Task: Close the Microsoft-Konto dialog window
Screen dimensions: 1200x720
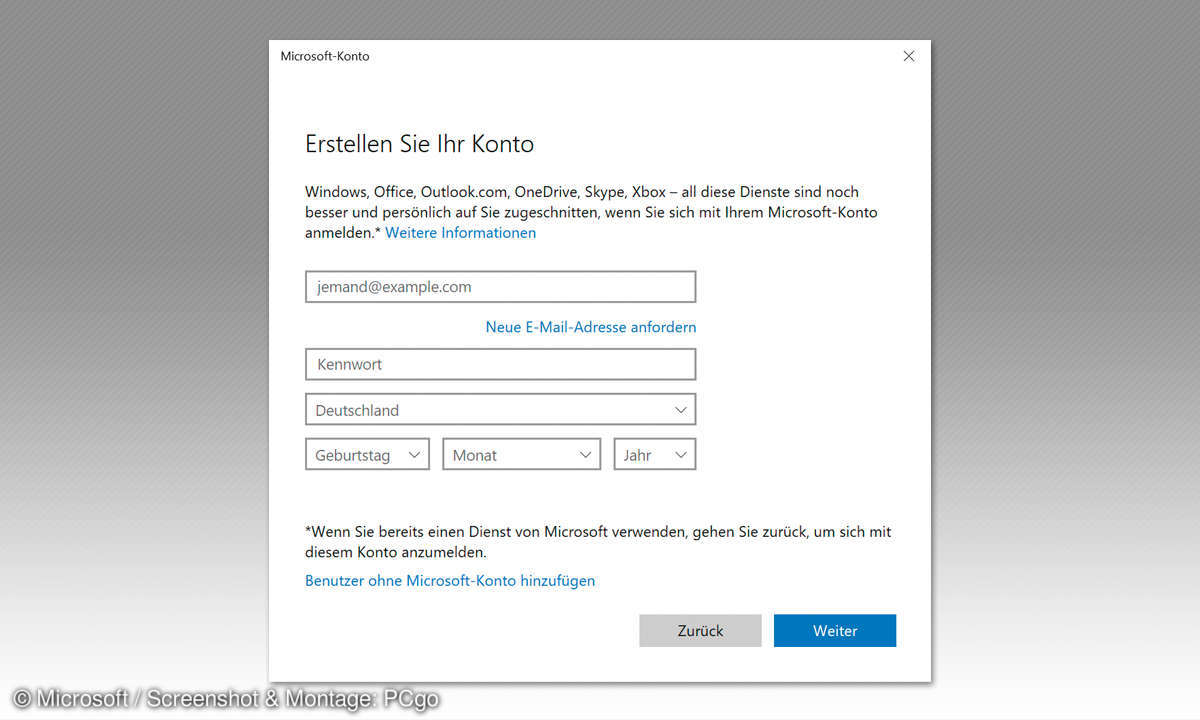Action: pyautogui.click(x=908, y=56)
